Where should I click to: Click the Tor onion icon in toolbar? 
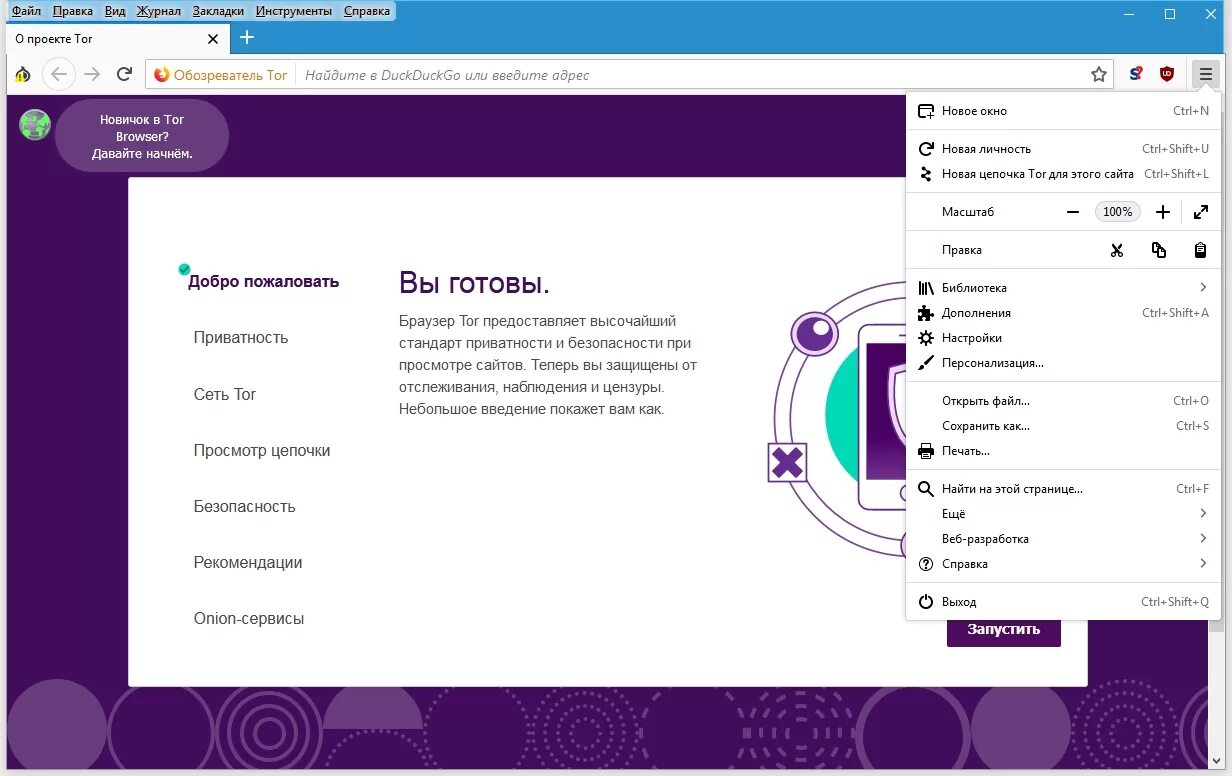(21, 75)
